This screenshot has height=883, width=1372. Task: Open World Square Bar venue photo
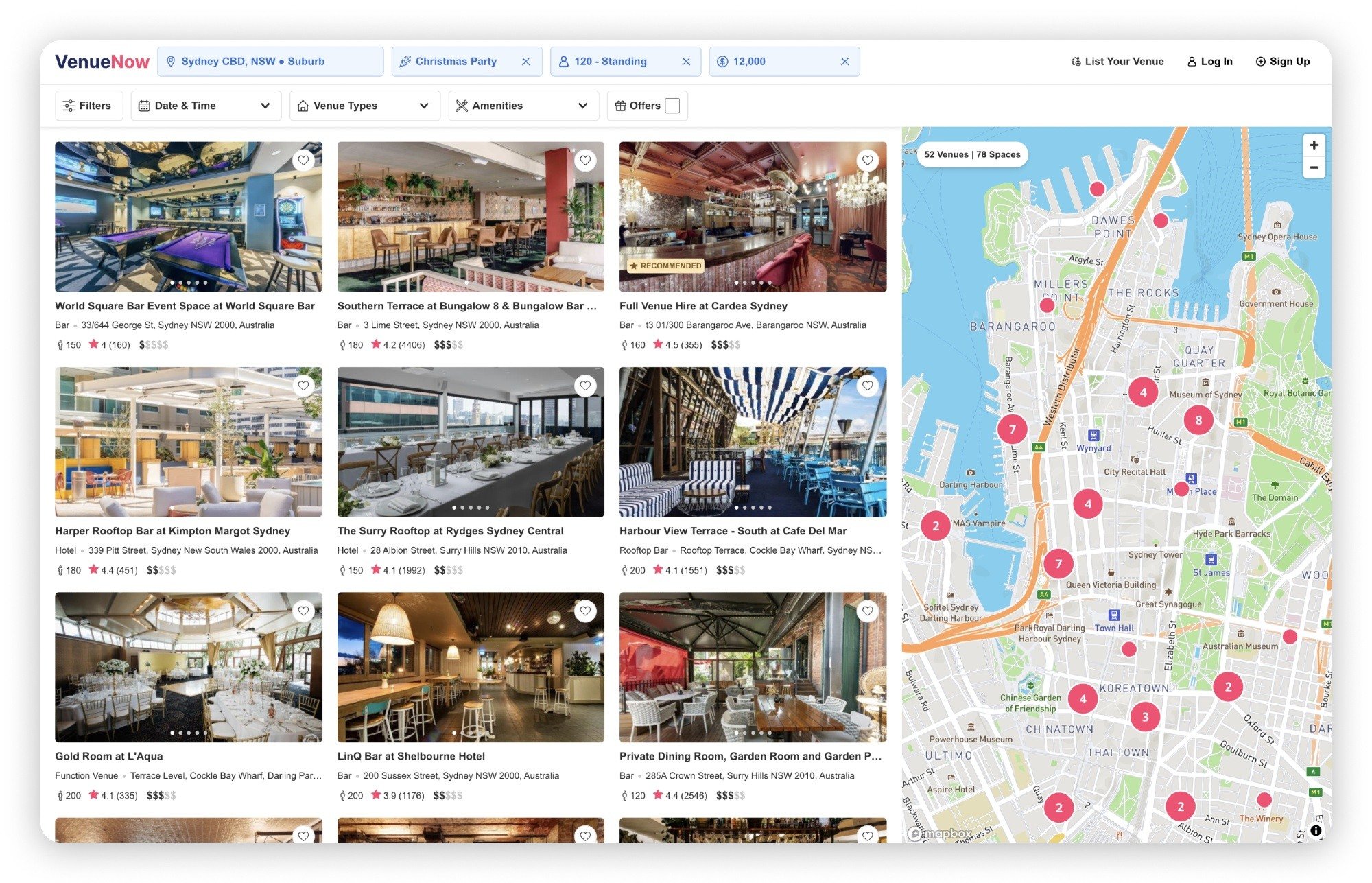(x=189, y=217)
